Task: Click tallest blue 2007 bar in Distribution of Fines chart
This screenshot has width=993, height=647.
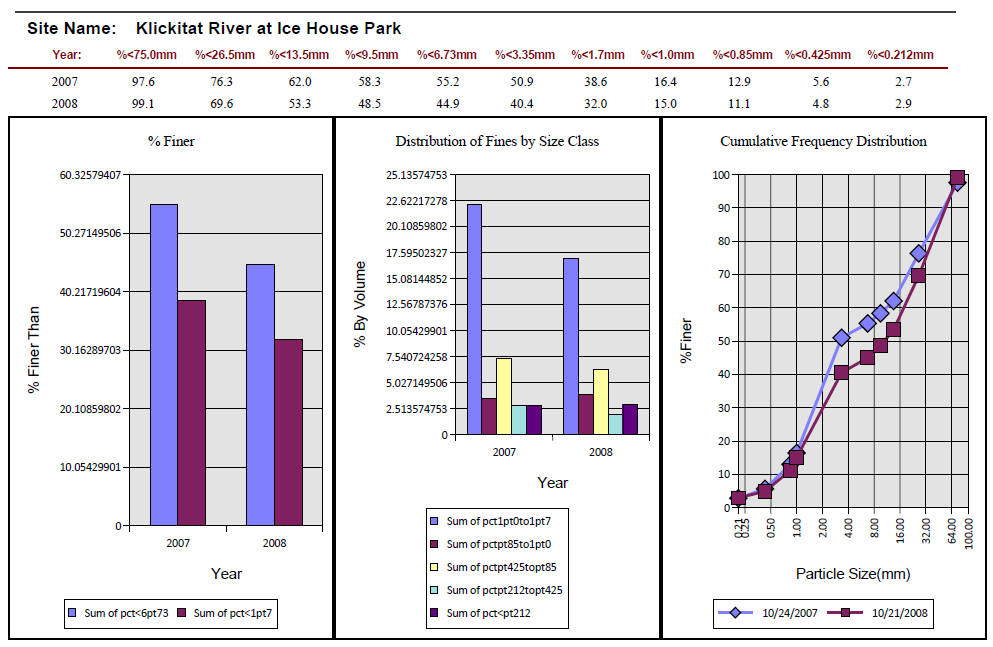Action: (x=474, y=319)
